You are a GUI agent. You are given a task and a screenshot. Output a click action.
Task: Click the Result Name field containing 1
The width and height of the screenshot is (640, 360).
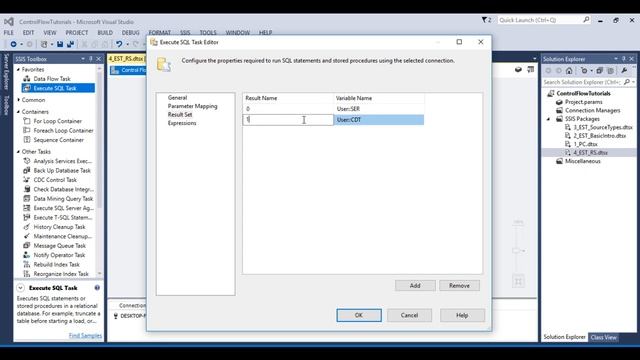point(288,120)
